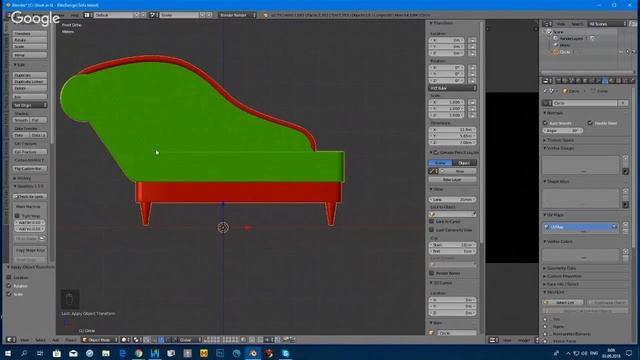
Task: Open the Select menu in 3D view header
Action: point(40,340)
